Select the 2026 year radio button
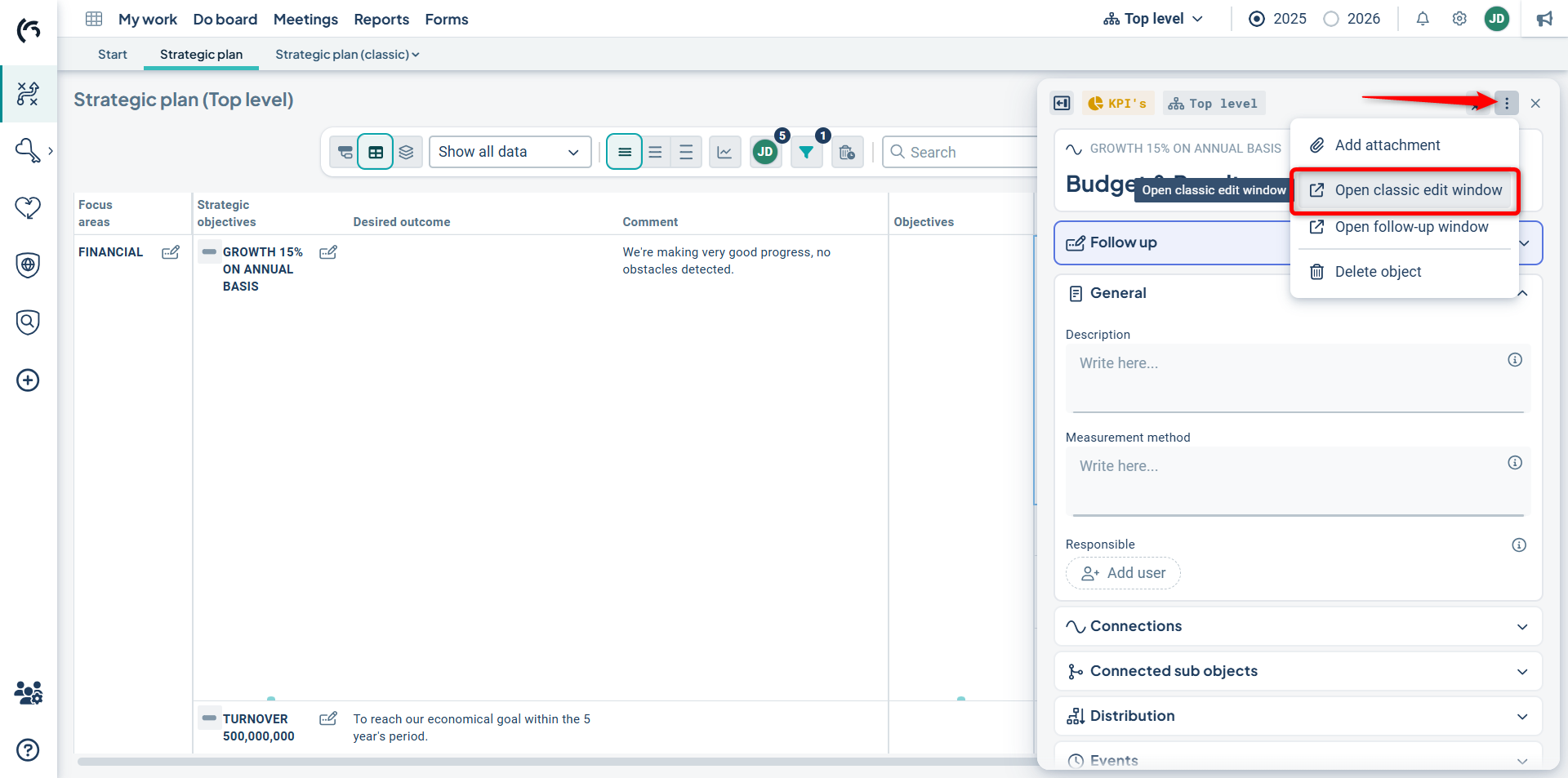Screen dimensions: 1568x778 [1331, 19]
